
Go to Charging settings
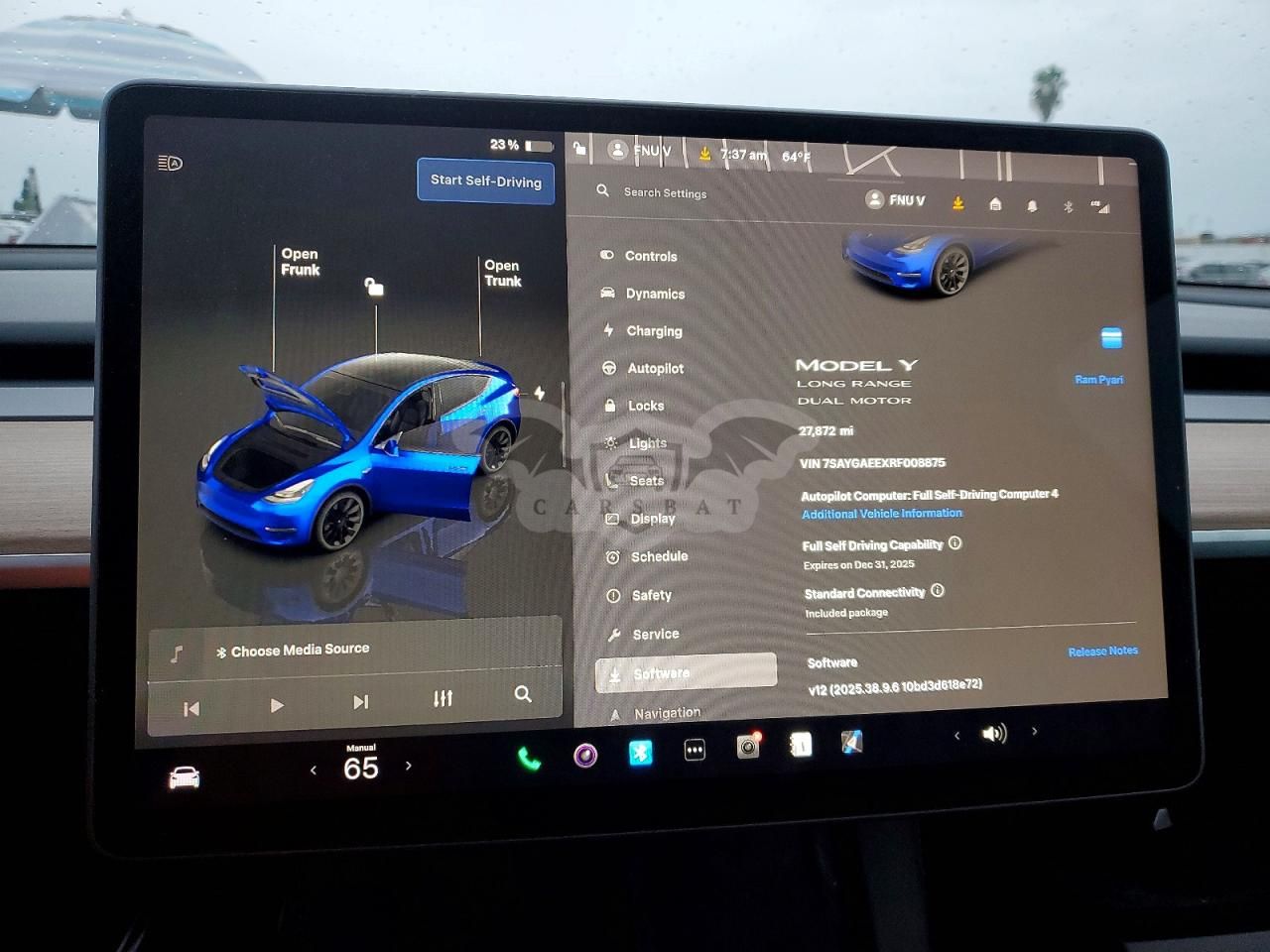tap(642, 331)
